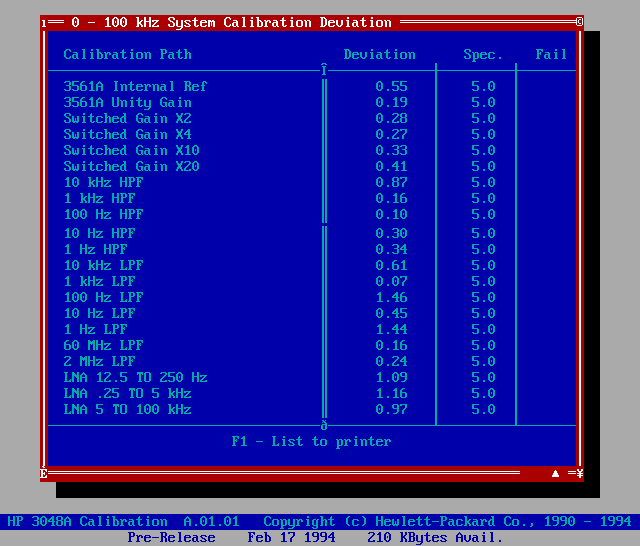Select the 1 Hz LPF path
The width and height of the screenshot is (640, 546).
tap(96, 329)
